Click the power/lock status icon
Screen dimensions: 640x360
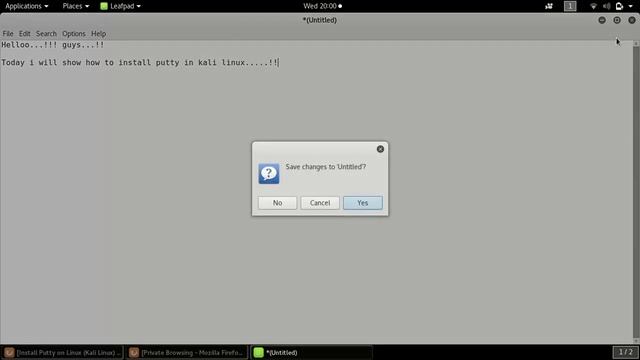click(x=619, y=6)
